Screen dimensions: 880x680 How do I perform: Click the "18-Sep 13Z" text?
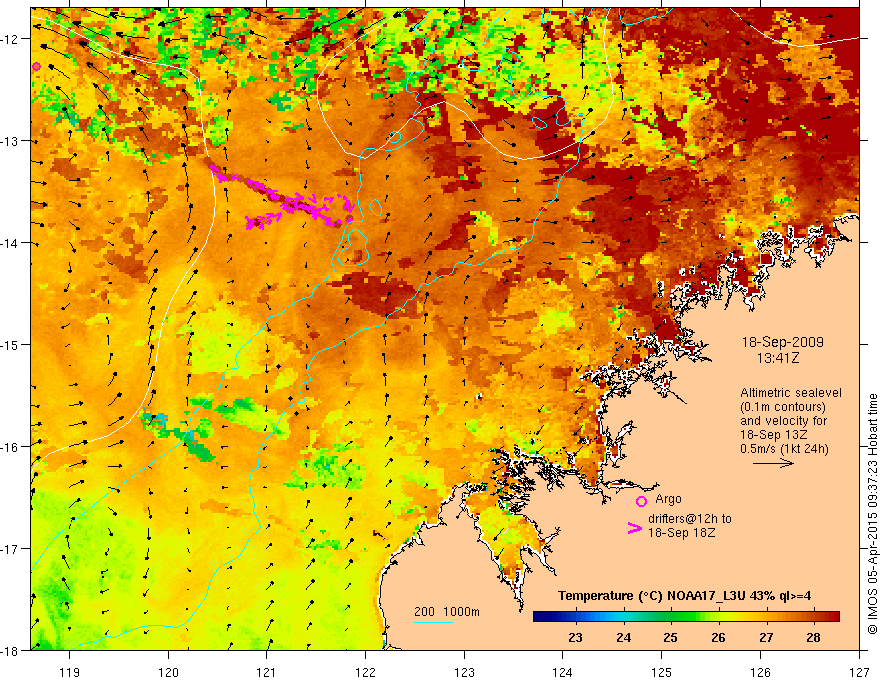point(772,435)
